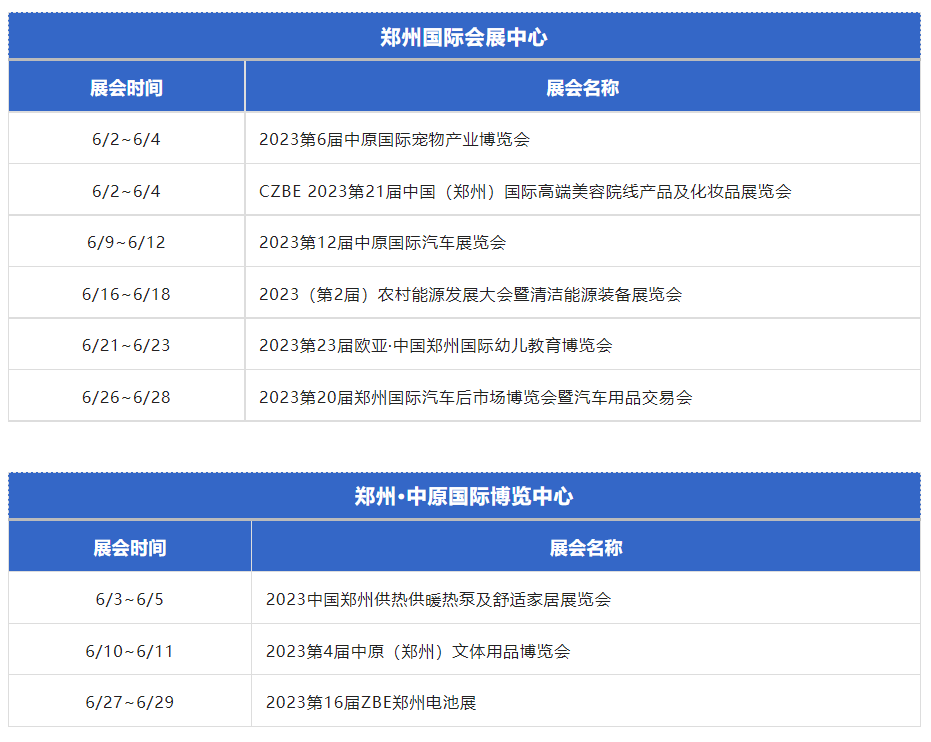This screenshot has width=931, height=742.
Task: Select 2023第20届郑州国际汽车后市场博览会暨汽车用品交易会
Action: point(476,397)
